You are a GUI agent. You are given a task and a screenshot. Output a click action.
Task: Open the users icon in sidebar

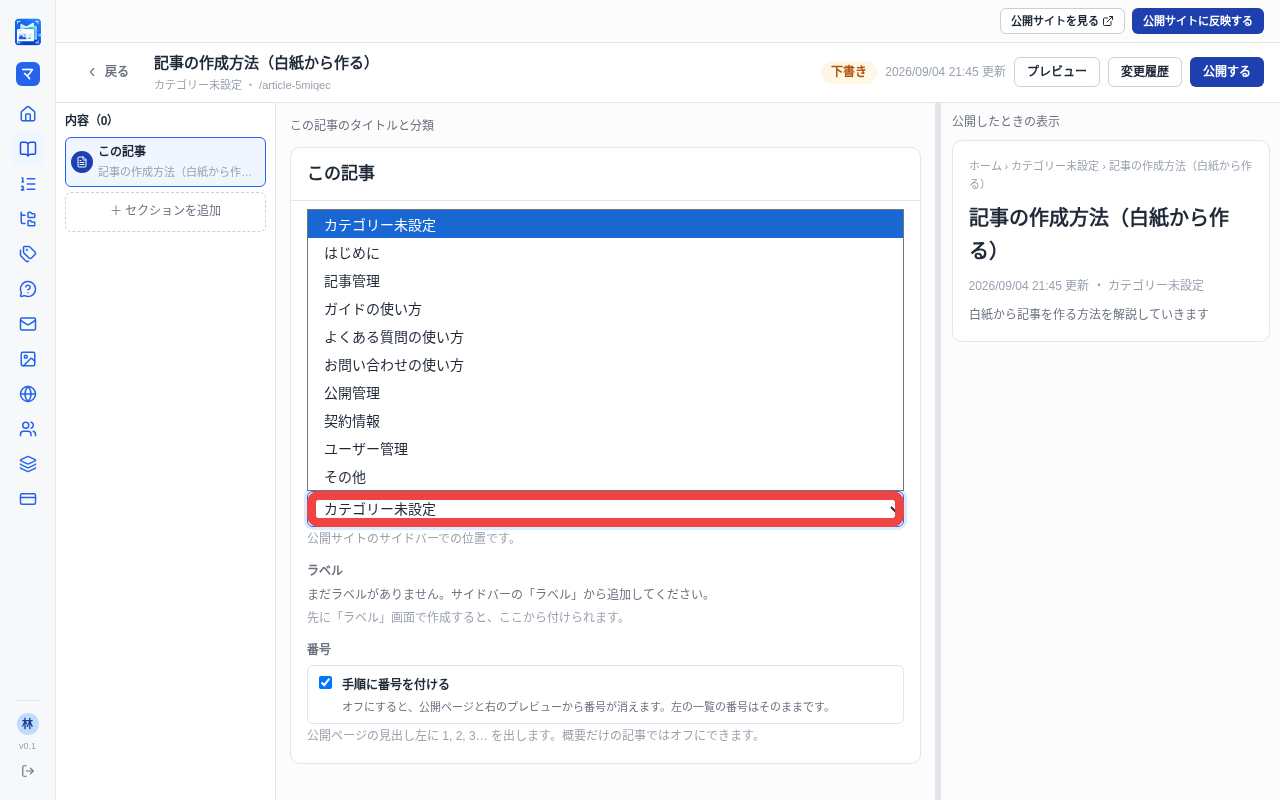pyautogui.click(x=28, y=429)
